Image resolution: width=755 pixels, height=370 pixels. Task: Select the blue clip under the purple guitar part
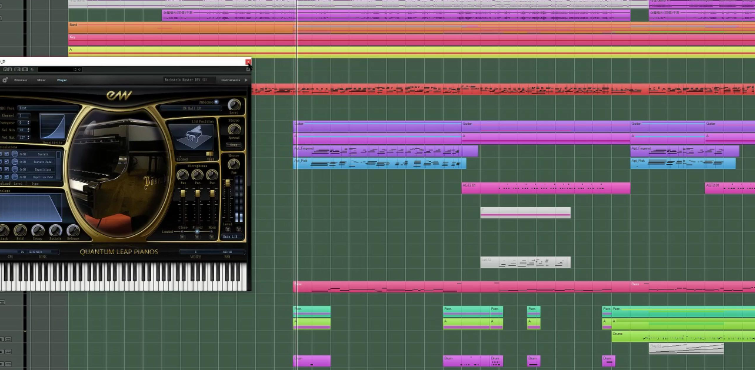click(379, 163)
